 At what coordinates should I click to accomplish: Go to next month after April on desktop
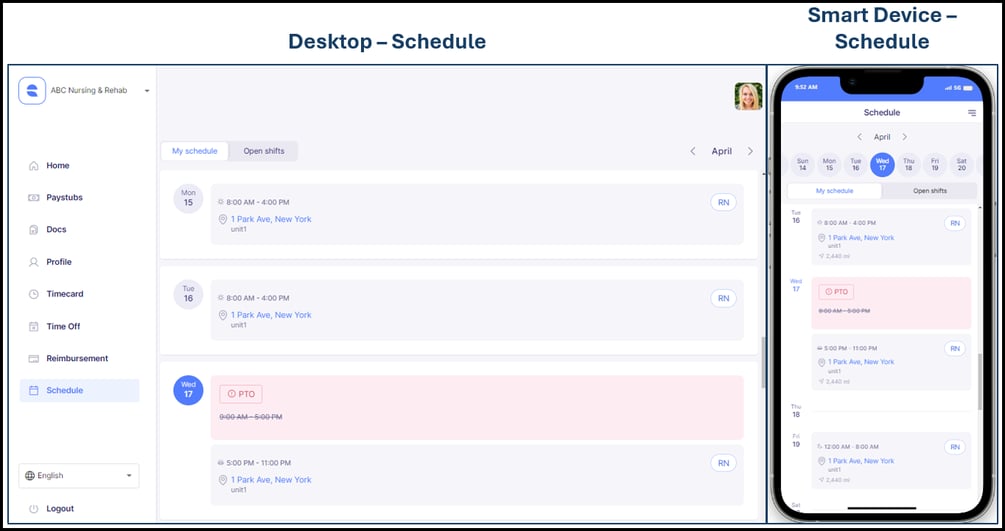[x=750, y=152]
